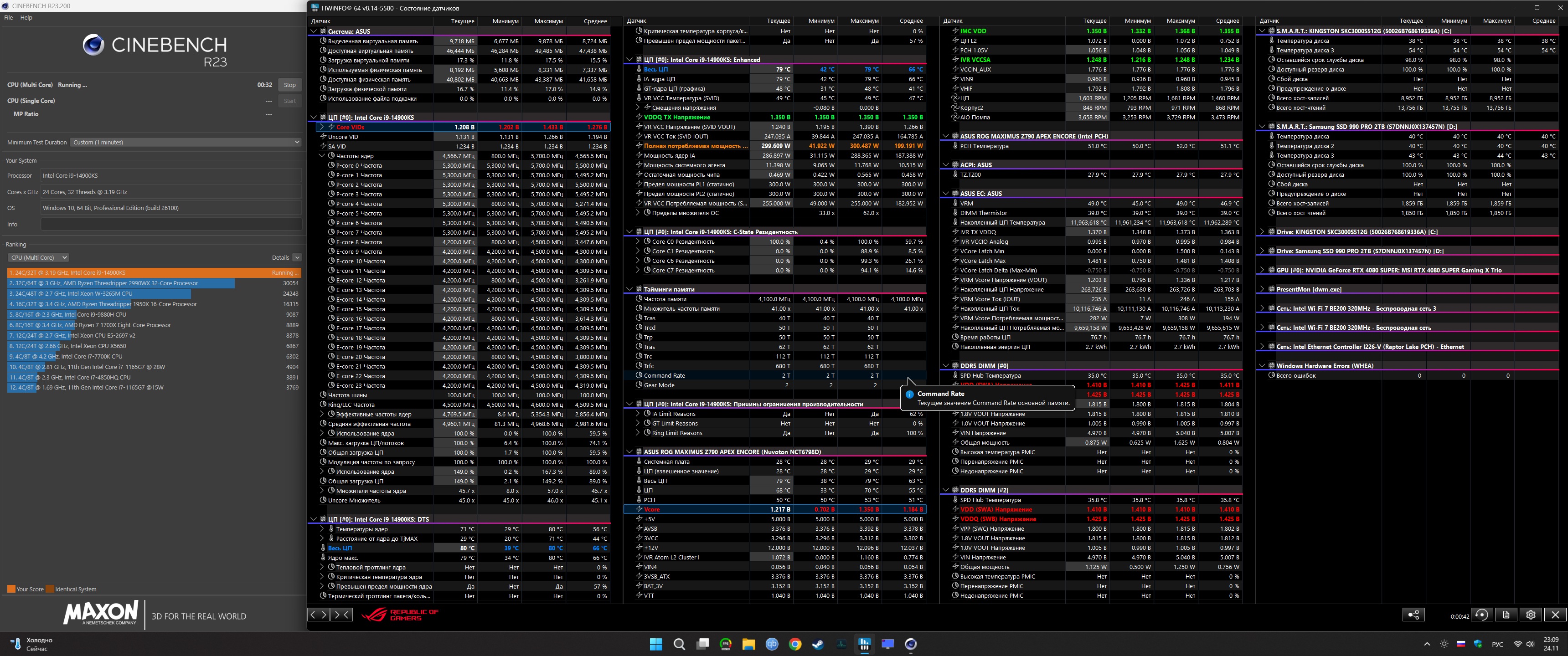The height and width of the screenshot is (656, 1568).
Task: Click the HWiNFO share/connect sensors icon
Action: click(x=1413, y=615)
